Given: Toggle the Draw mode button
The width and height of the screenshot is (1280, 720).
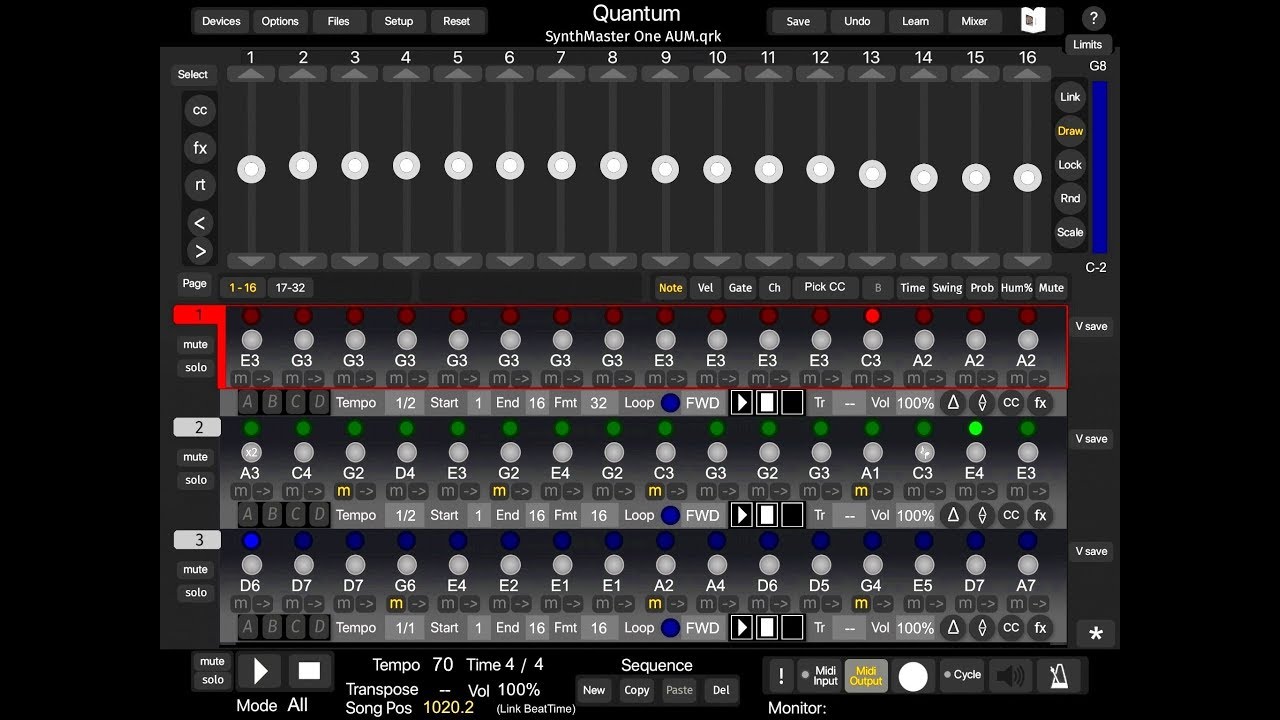Looking at the screenshot, I should click(x=1070, y=131).
